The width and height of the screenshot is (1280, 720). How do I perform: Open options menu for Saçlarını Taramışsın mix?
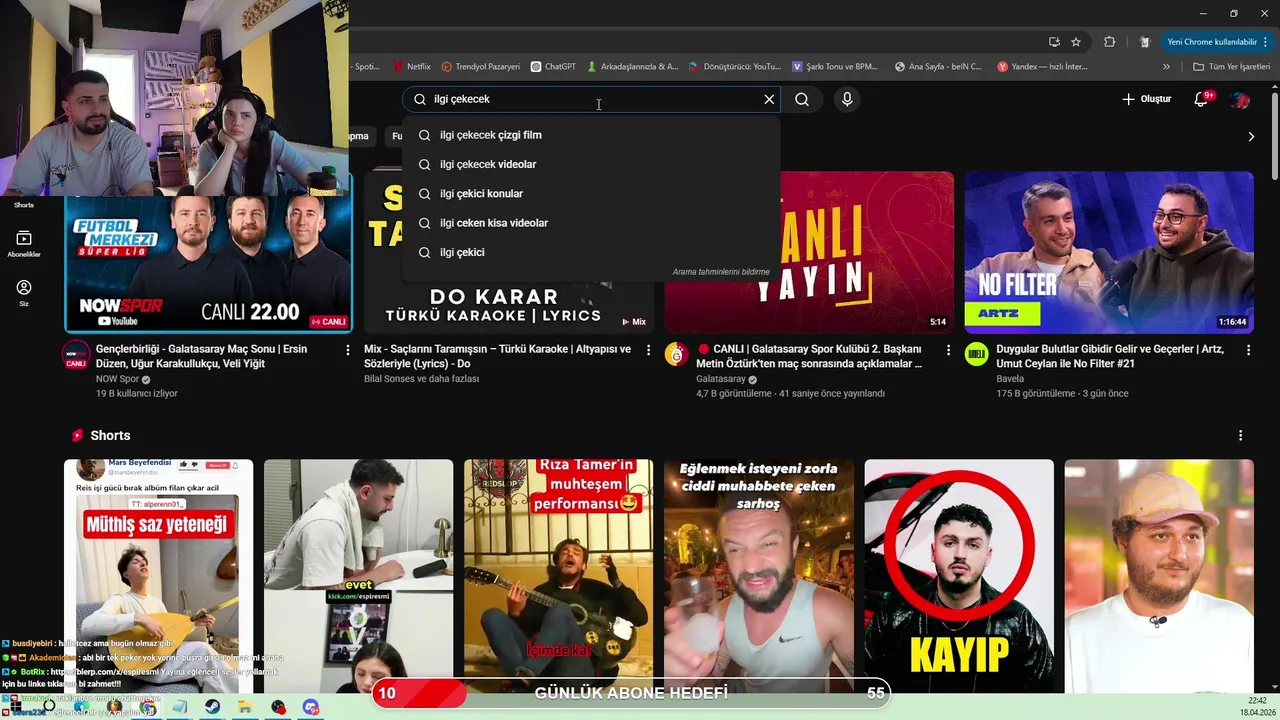click(x=648, y=350)
